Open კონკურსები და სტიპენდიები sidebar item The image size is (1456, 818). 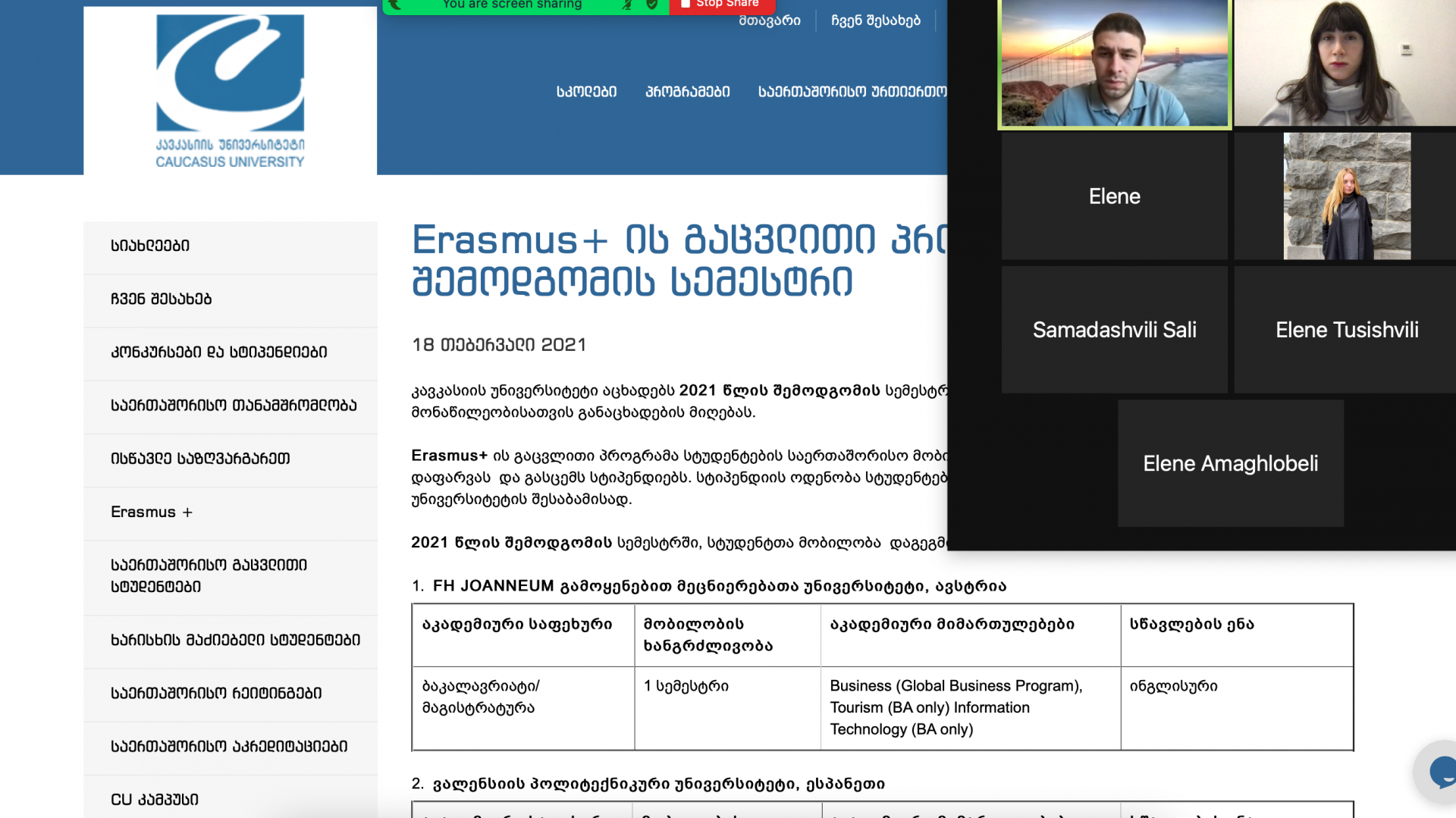tap(230, 353)
